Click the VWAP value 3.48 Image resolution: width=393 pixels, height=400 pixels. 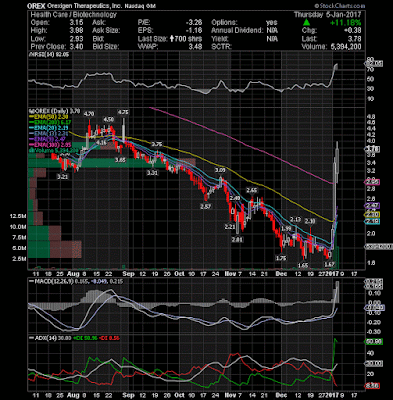coord(195,47)
